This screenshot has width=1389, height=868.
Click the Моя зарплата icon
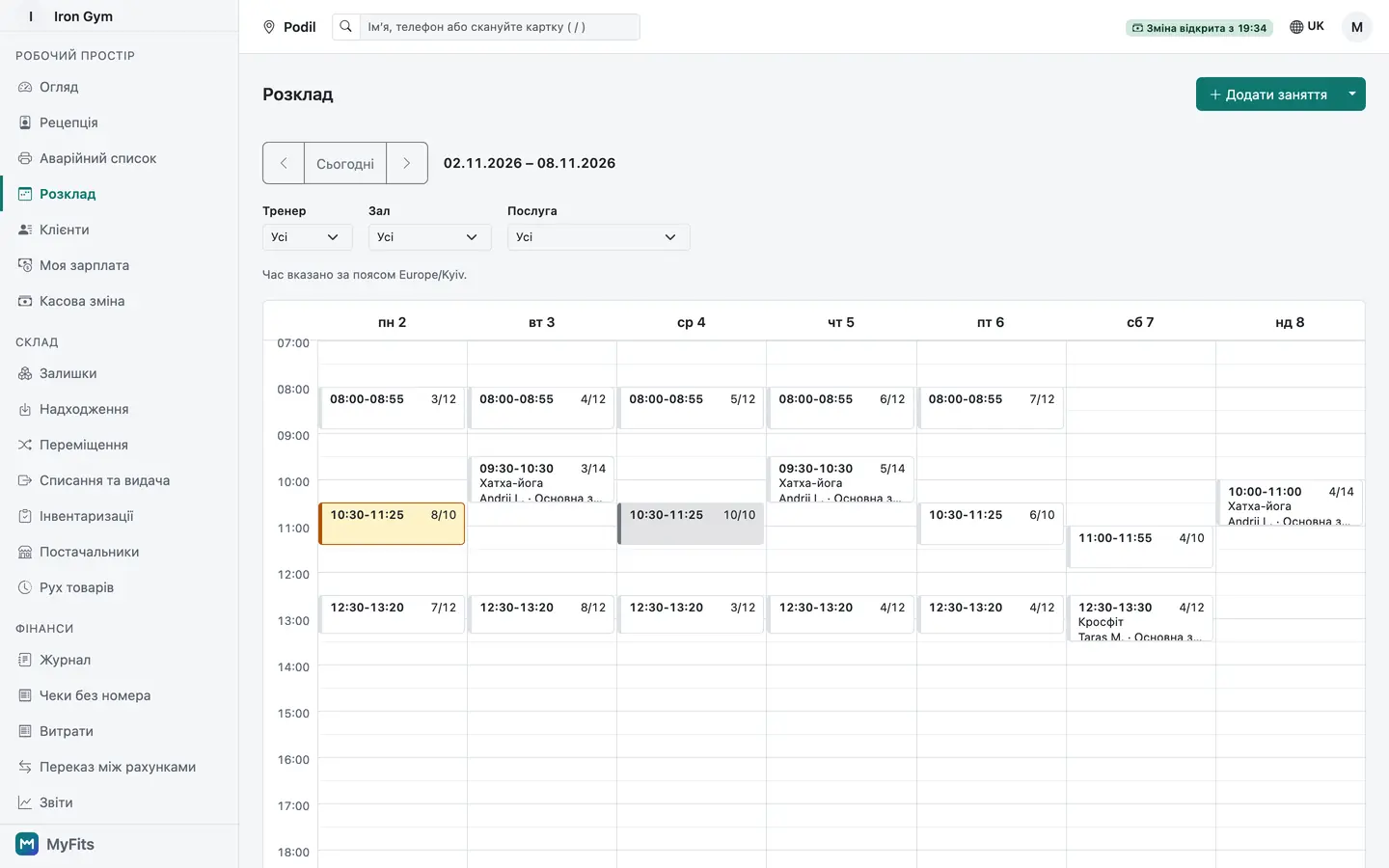pos(25,265)
